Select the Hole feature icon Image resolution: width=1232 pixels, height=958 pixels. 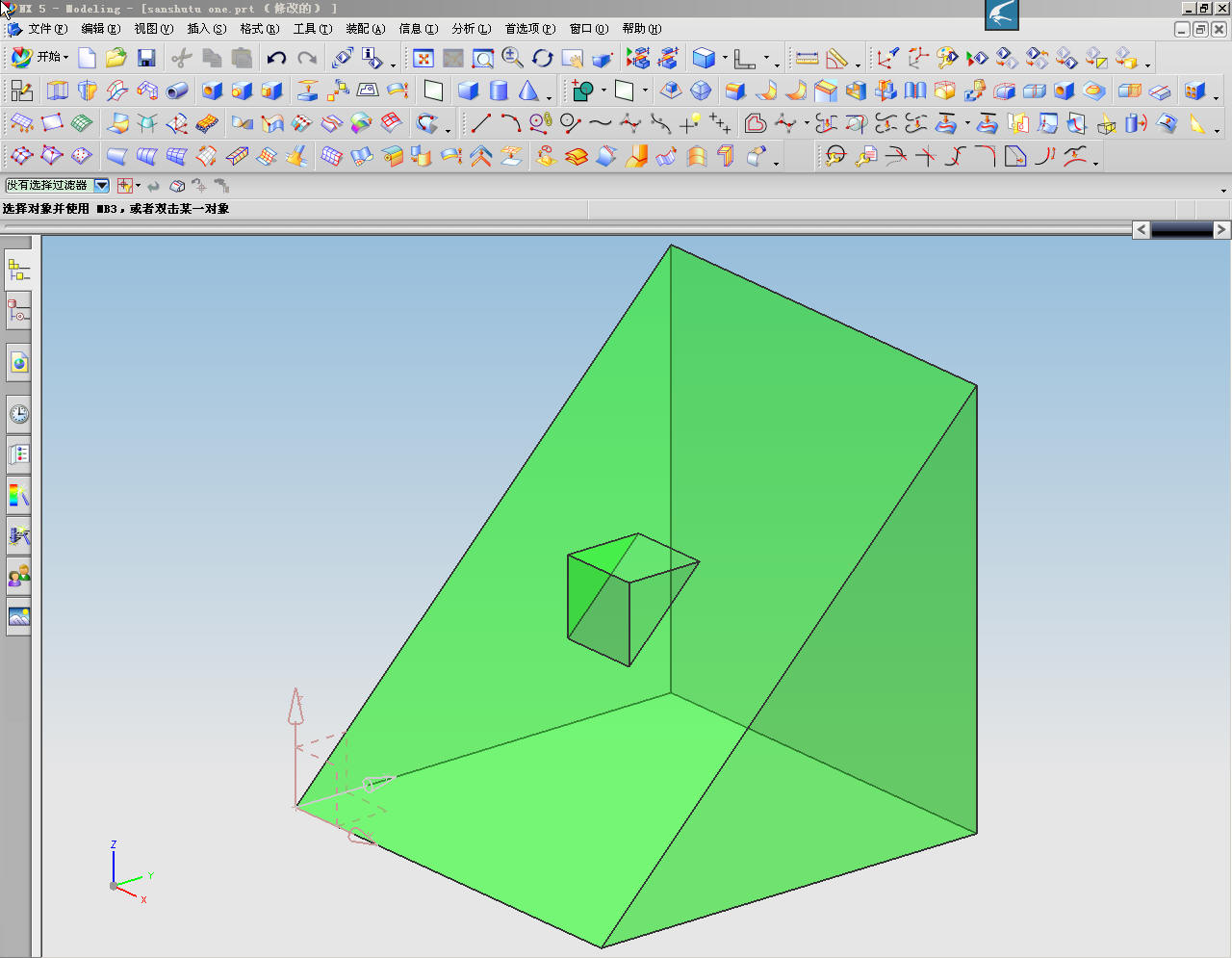click(x=213, y=91)
